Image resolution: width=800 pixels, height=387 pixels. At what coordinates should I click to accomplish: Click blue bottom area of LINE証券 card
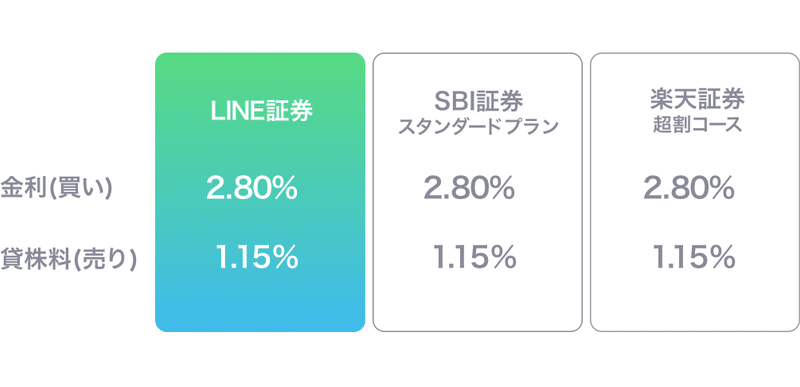tap(260, 306)
